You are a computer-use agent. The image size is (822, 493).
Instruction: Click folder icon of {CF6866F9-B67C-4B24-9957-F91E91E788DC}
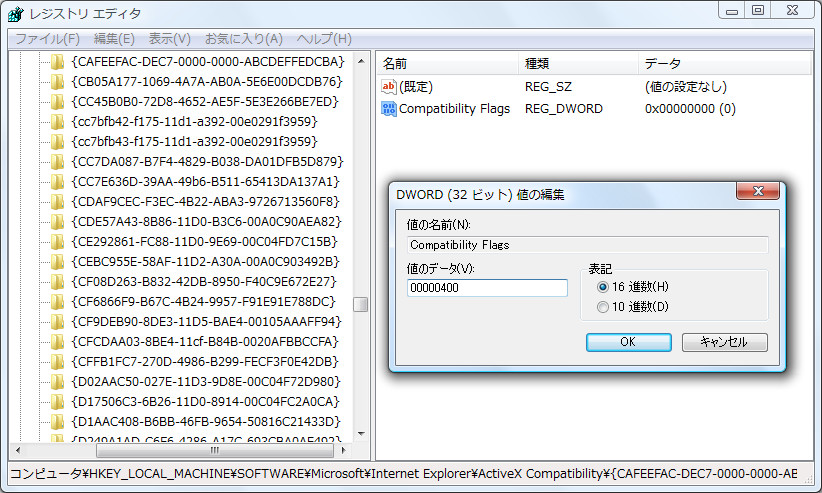tap(57, 302)
